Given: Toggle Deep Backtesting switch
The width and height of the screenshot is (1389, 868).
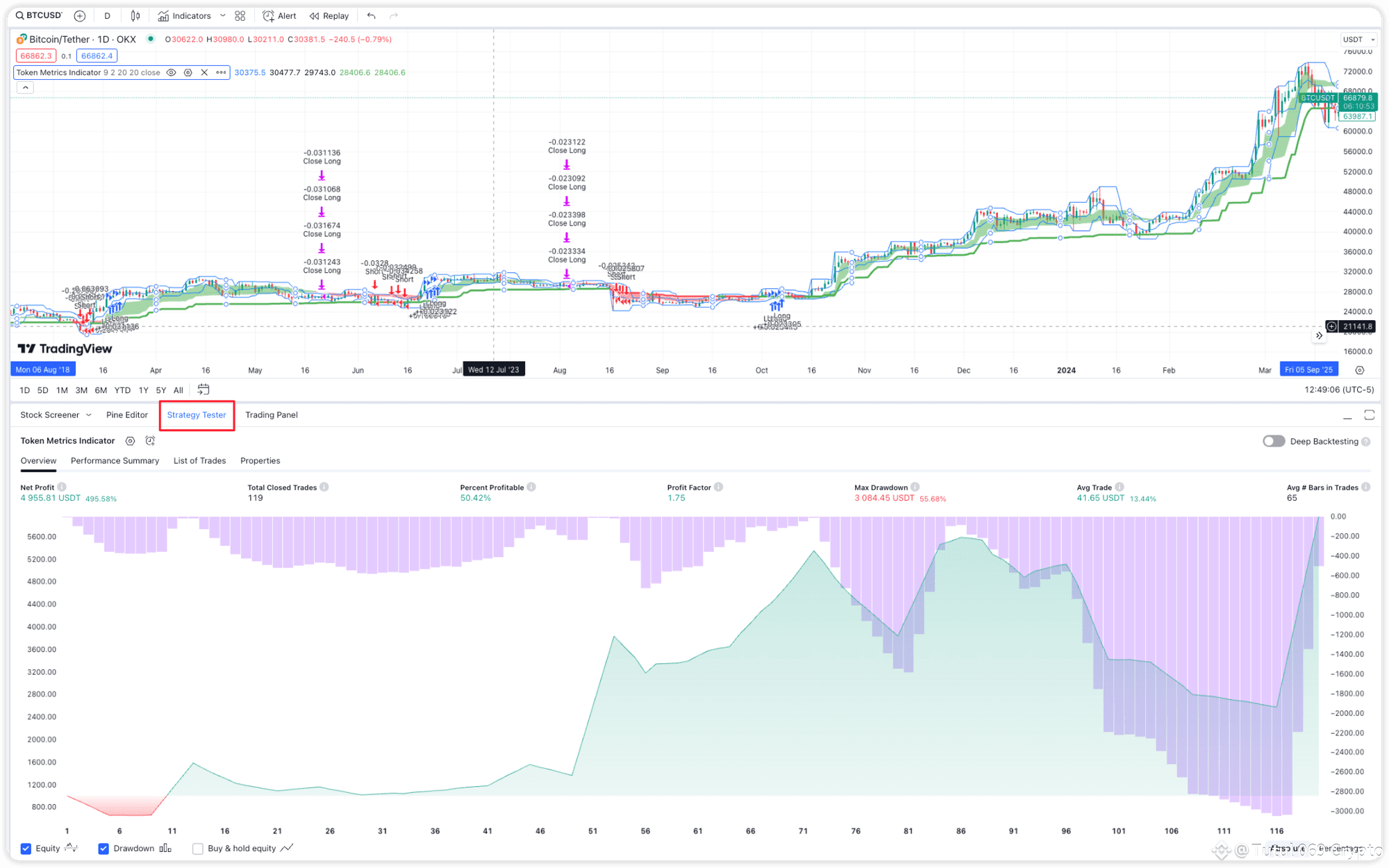Looking at the screenshot, I should coord(1273,442).
